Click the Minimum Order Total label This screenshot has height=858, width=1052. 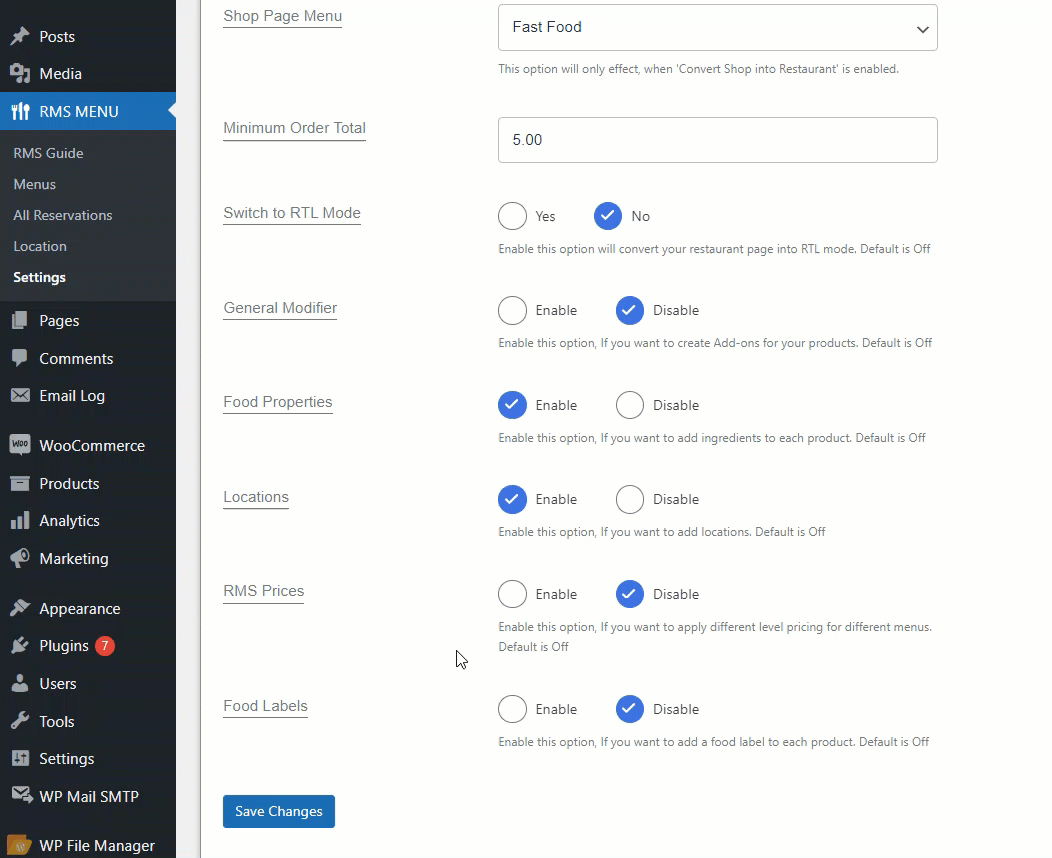(295, 127)
